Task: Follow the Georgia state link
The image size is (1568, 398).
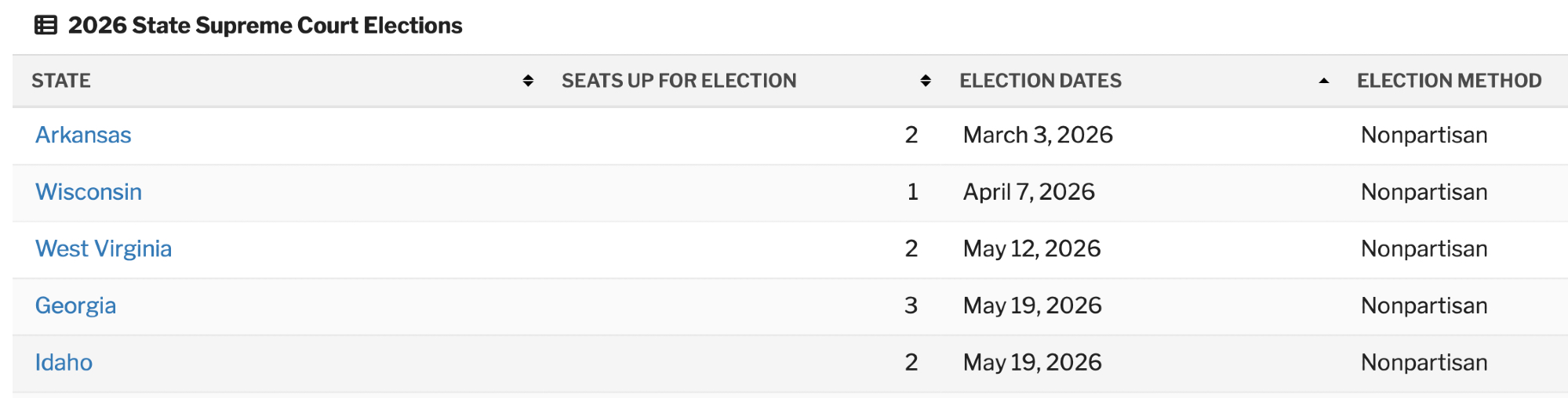Action: point(75,306)
